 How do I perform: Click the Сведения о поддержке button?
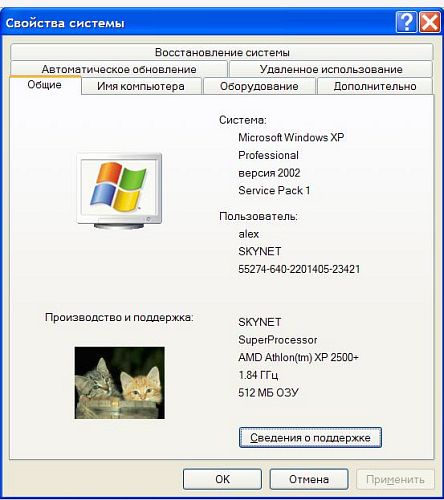310,437
